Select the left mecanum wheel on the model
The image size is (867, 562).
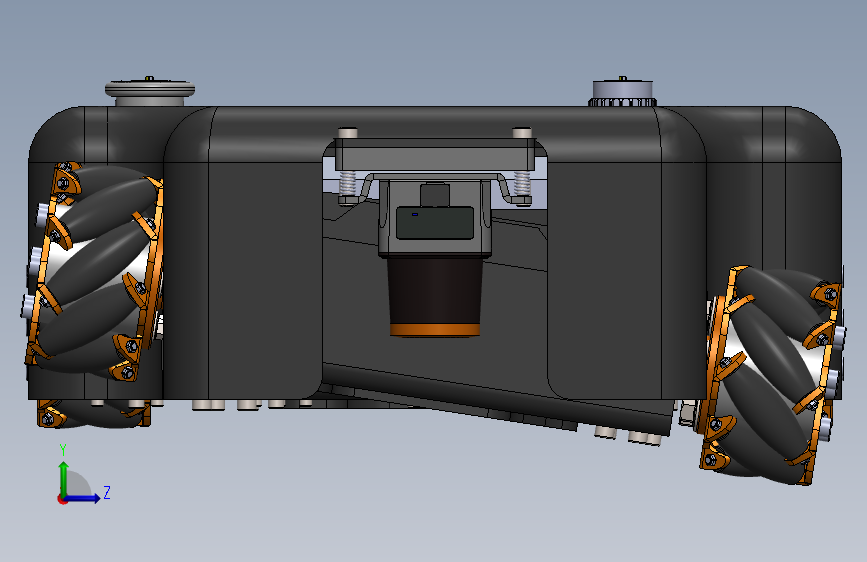coord(93,271)
